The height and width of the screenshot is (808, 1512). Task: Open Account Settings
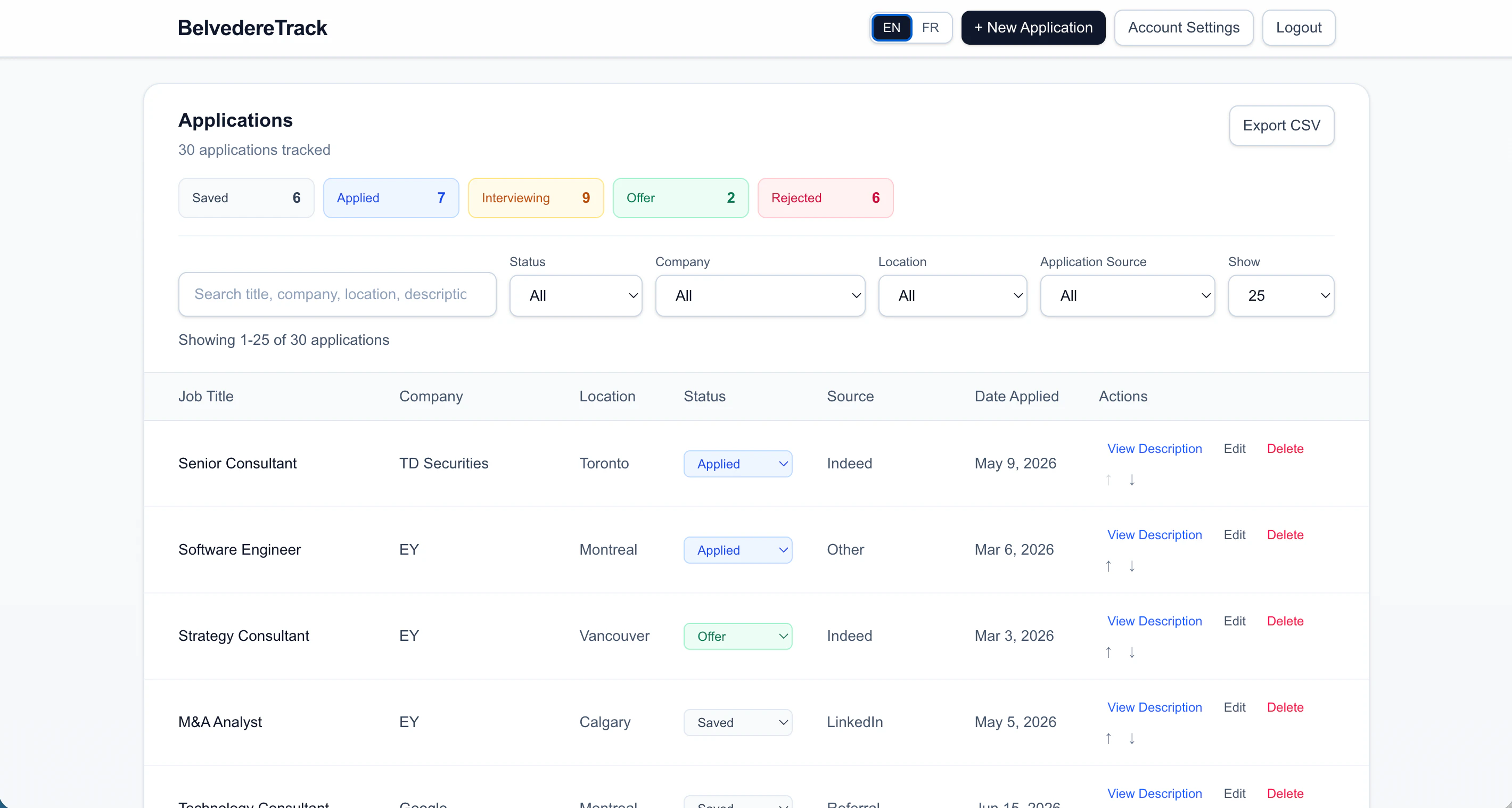[1184, 28]
